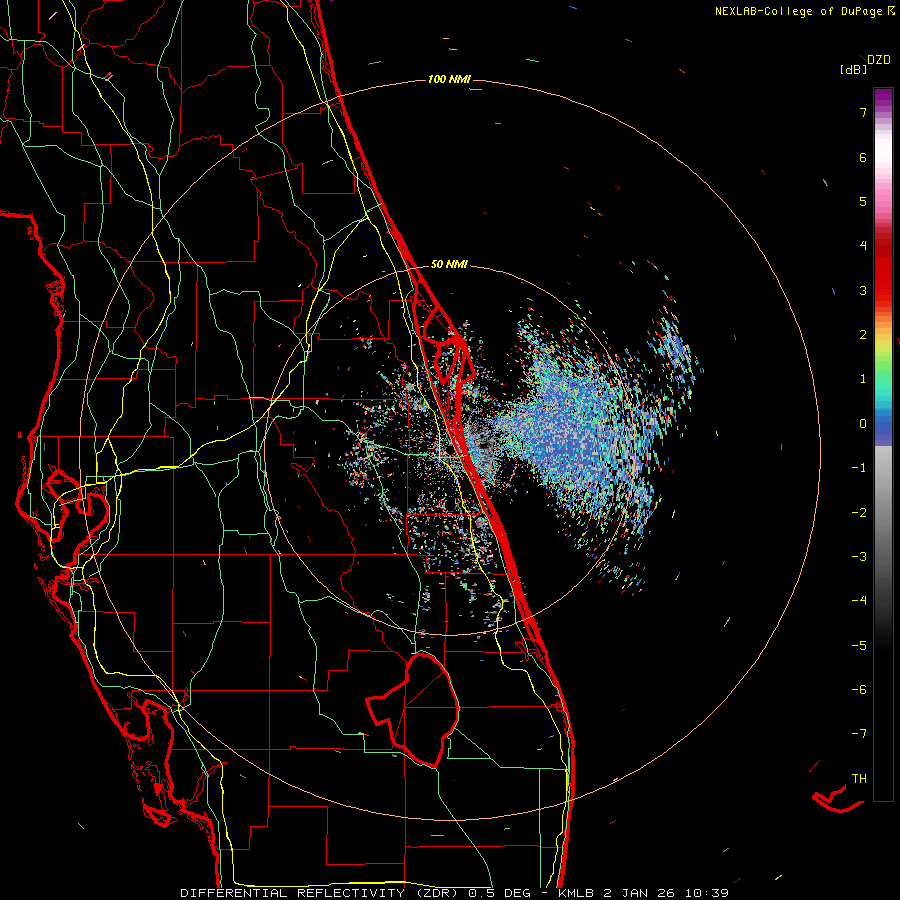This screenshot has height=900, width=900.
Task: Click the -5 dB value on color scale
Action: 859,646
